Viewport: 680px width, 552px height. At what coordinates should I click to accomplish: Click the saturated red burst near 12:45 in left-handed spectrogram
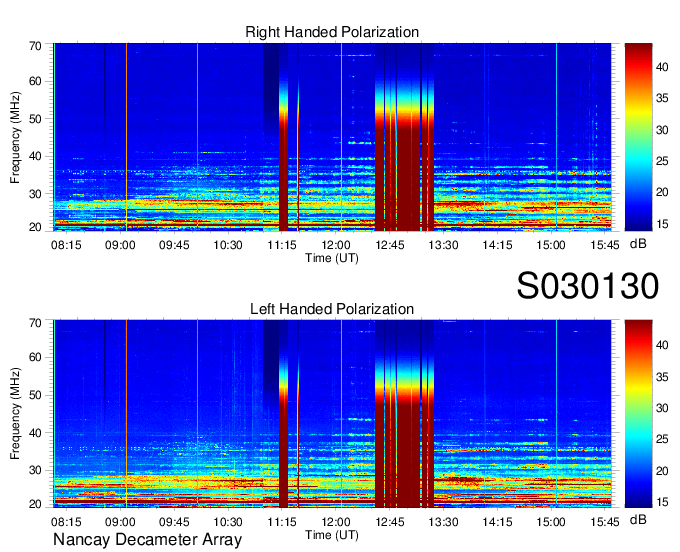pos(404,451)
